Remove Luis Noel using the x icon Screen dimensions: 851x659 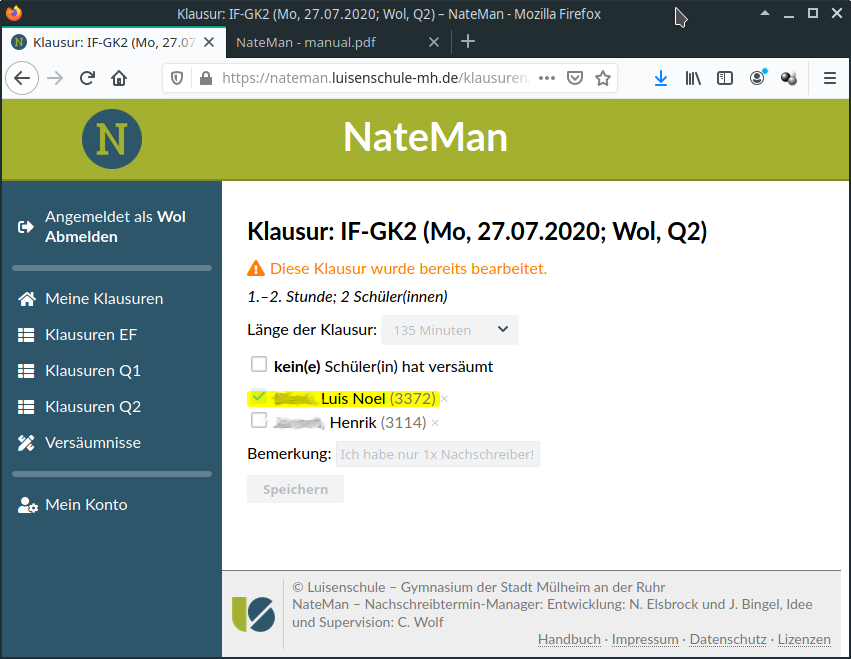pyautogui.click(x=444, y=399)
